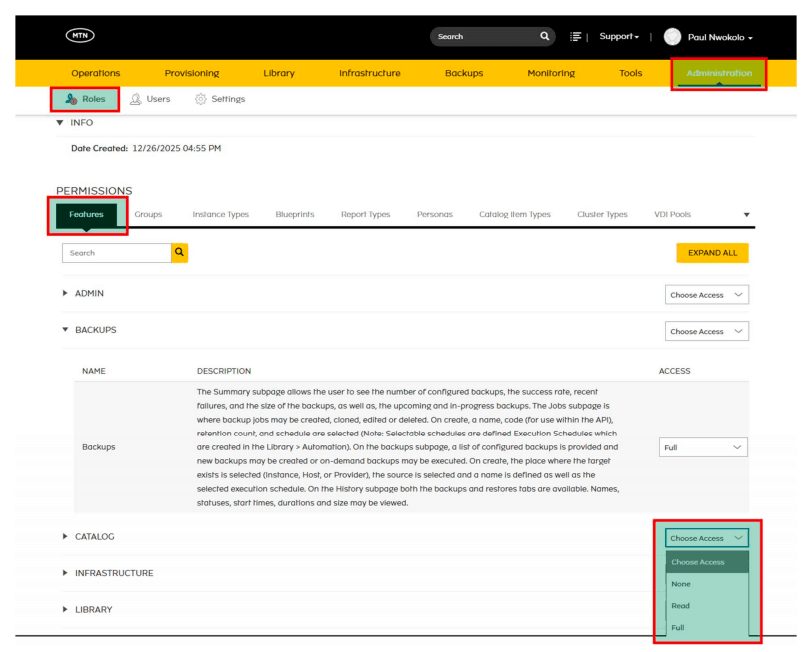The image size is (804, 652).
Task: Open ADMIN Choose Access dropdown
Action: 707,295
